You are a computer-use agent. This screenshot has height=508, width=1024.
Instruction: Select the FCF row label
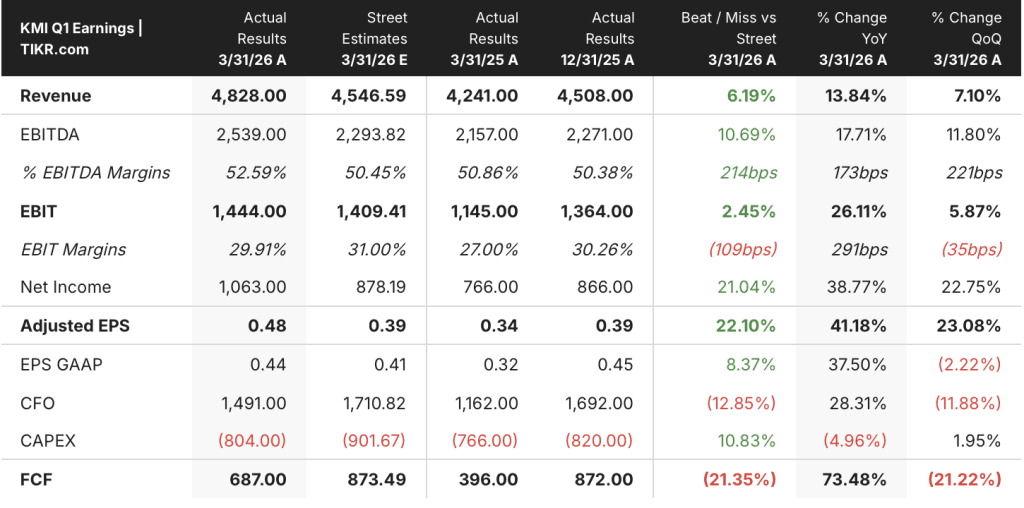[x=37, y=480]
